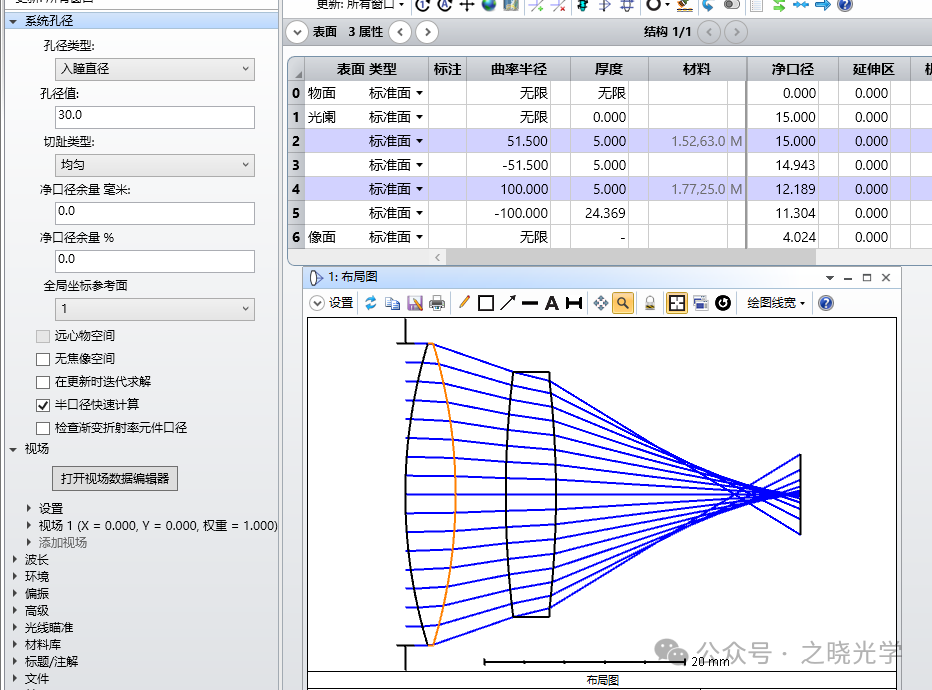The height and width of the screenshot is (690, 932).
Task: Open the 孔径类型 dropdown
Action: tap(155, 69)
